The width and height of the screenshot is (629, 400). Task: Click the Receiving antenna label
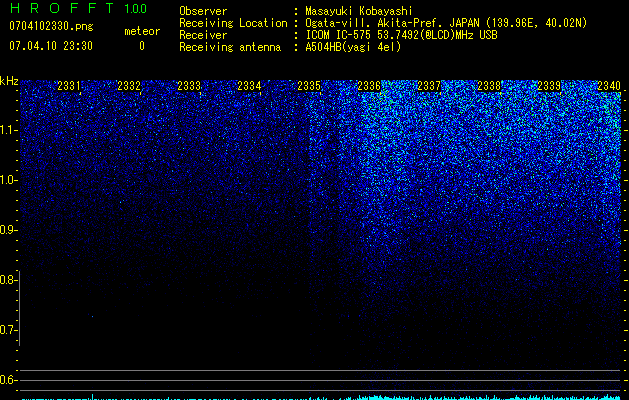(230, 47)
